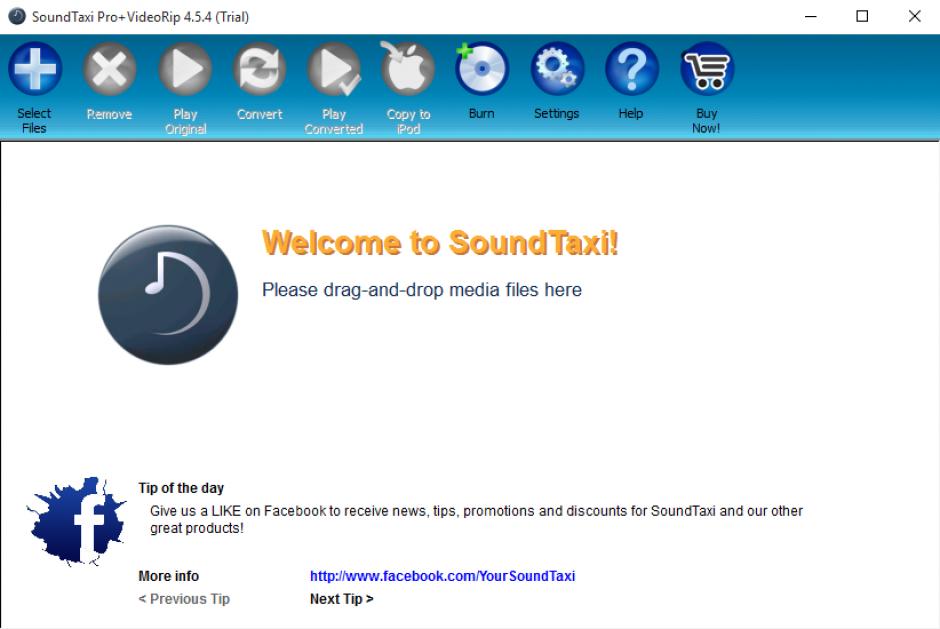Go back to Previous Tip
940x629 pixels.
[x=184, y=599]
